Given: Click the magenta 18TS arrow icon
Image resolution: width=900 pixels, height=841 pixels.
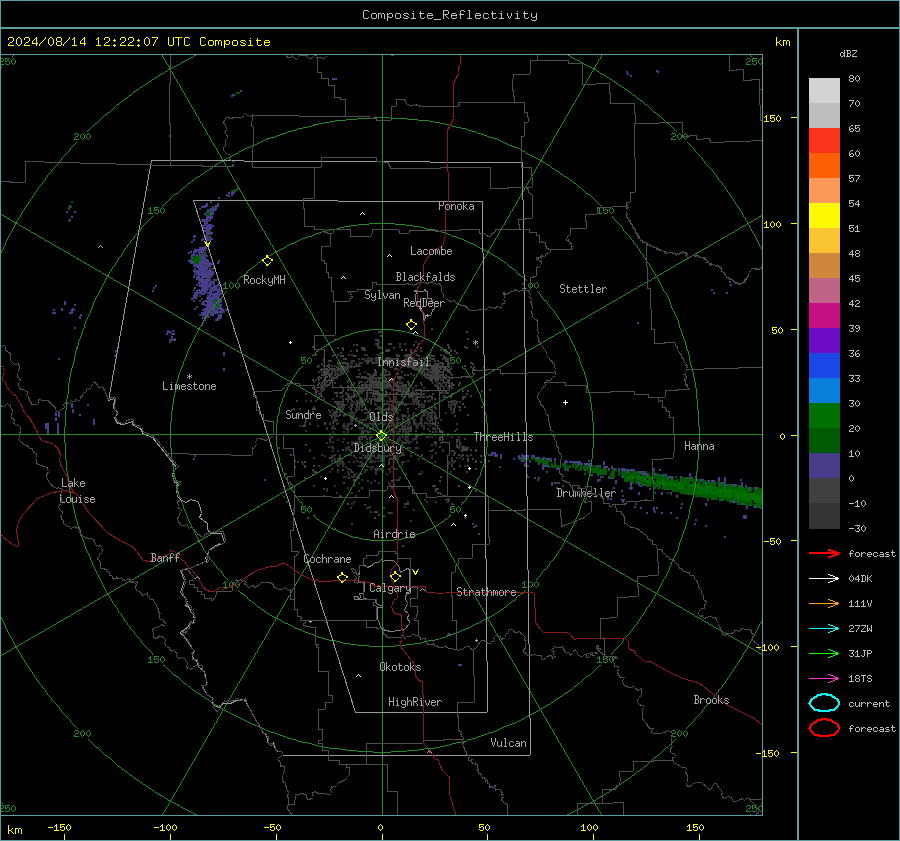Looking at the screenshot, I should coord(824,679).
